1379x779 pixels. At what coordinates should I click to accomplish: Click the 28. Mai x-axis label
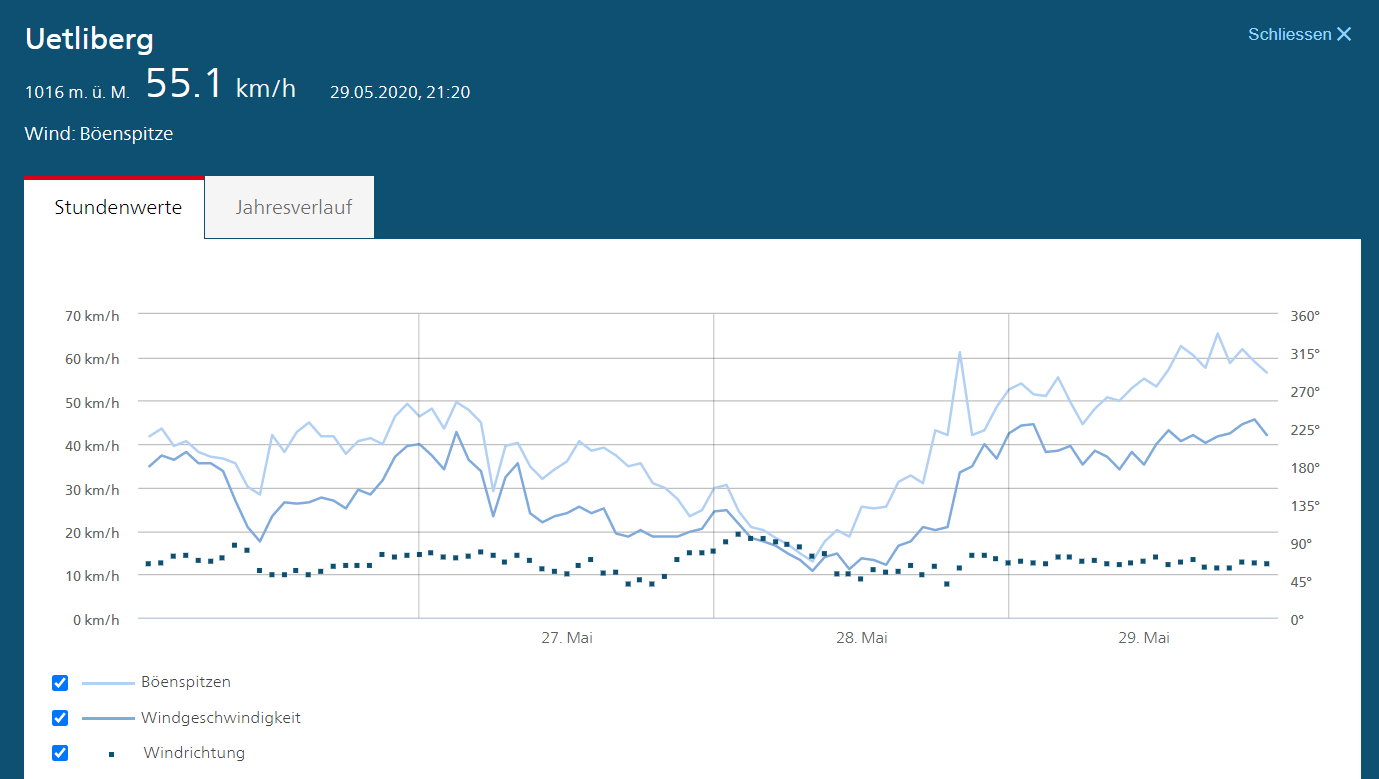pos(862,638)
